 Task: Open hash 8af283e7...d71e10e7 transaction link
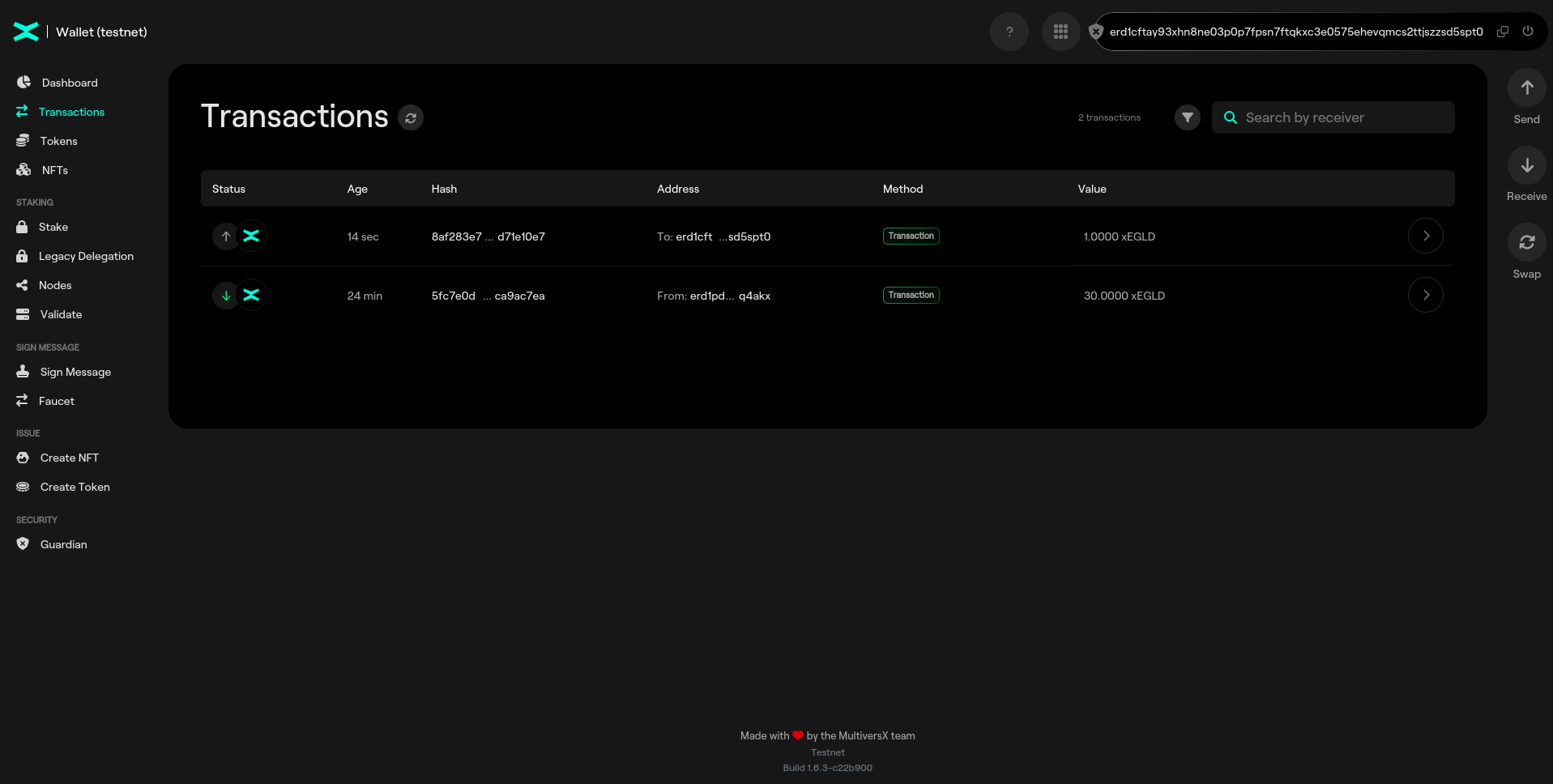[488, 236]
